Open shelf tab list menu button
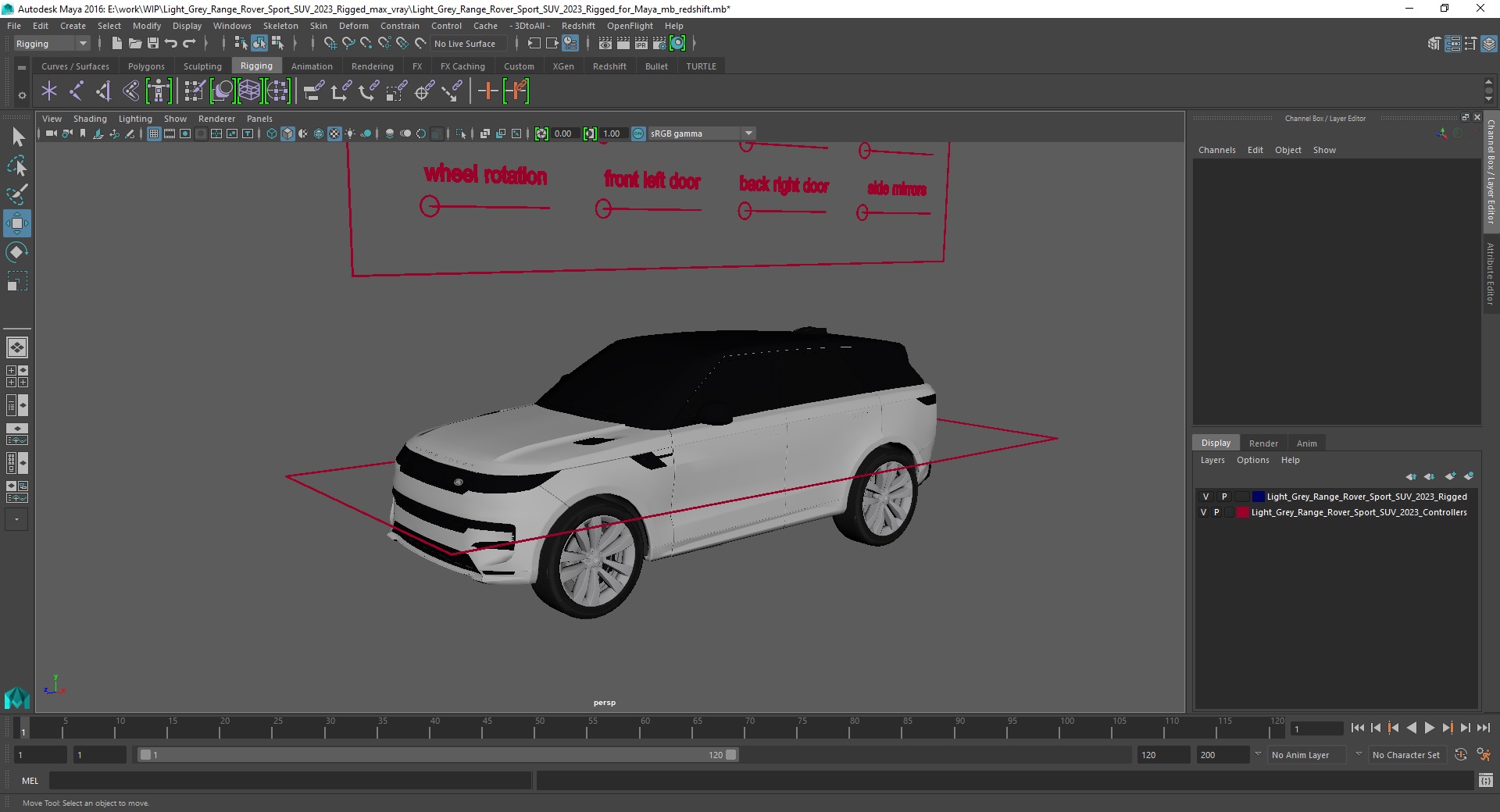Viewport: 1500px width, 812px height. pos(22,68)
